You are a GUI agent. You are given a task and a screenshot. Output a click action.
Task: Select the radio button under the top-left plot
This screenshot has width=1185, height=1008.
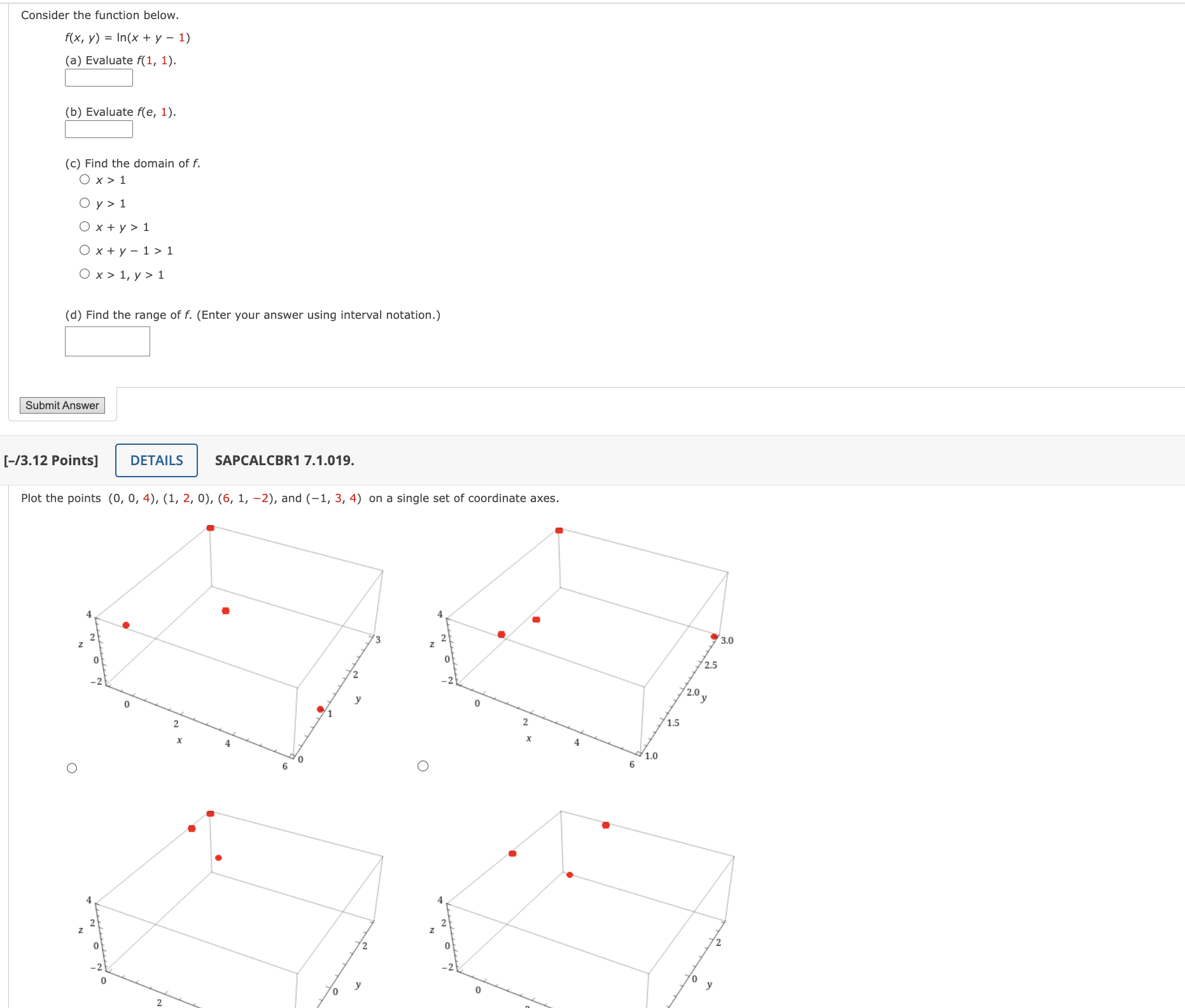(71, 767)
